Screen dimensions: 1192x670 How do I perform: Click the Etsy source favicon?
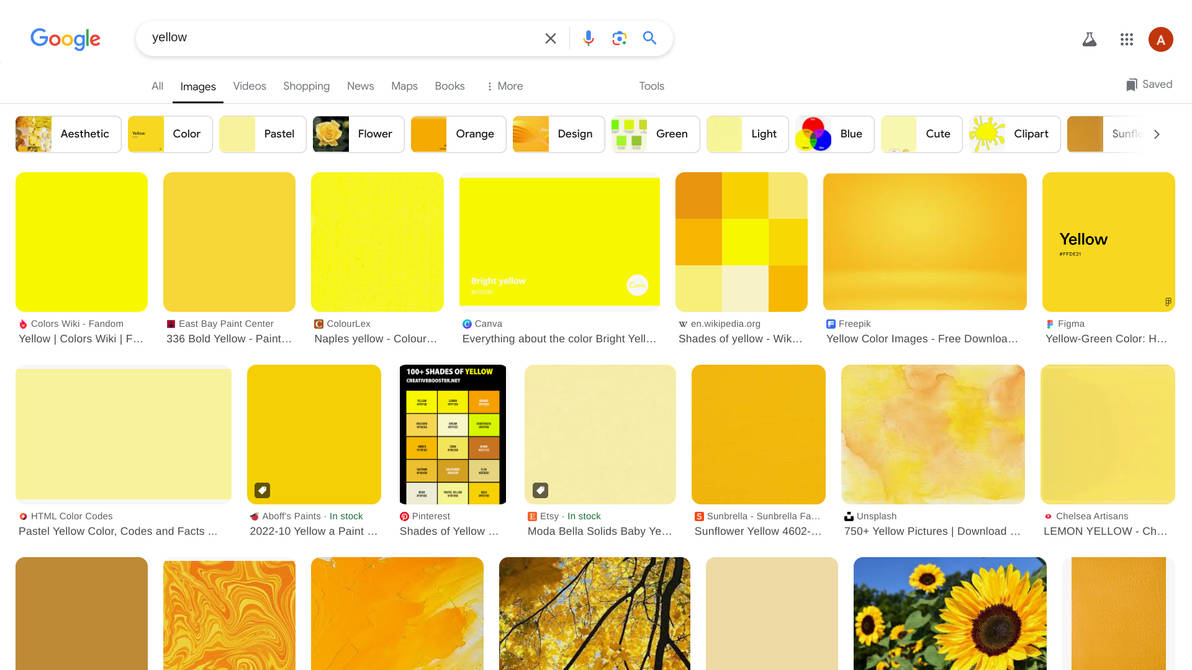532,516
